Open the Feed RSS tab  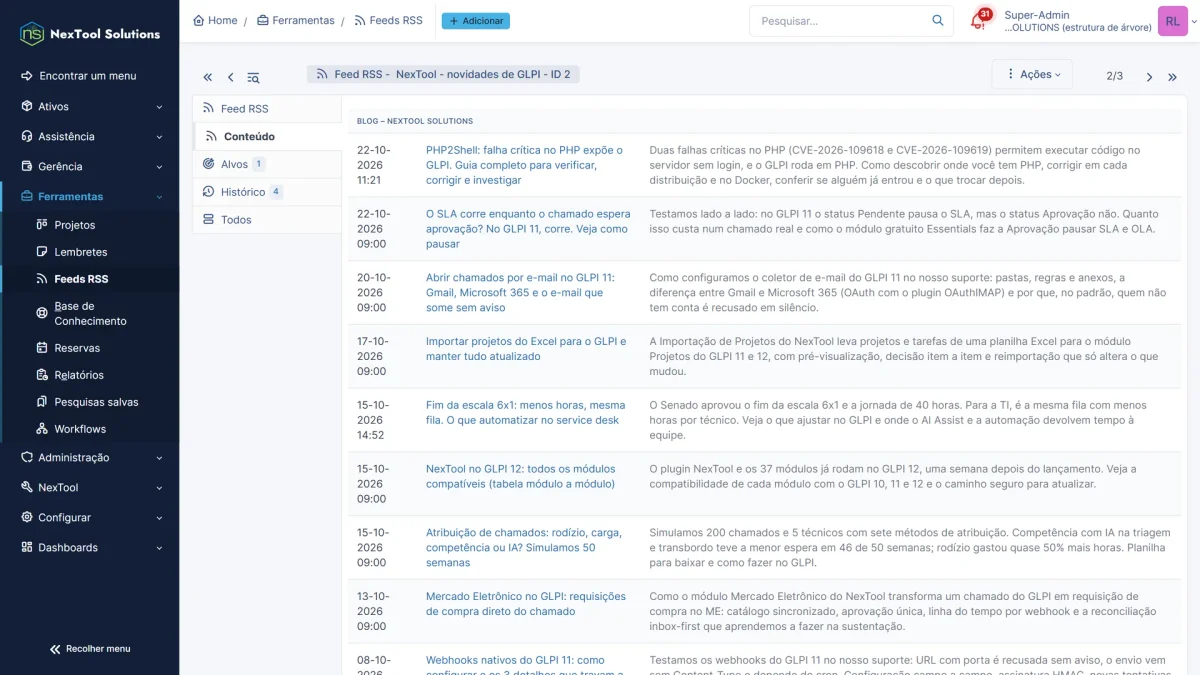[267, 109]
